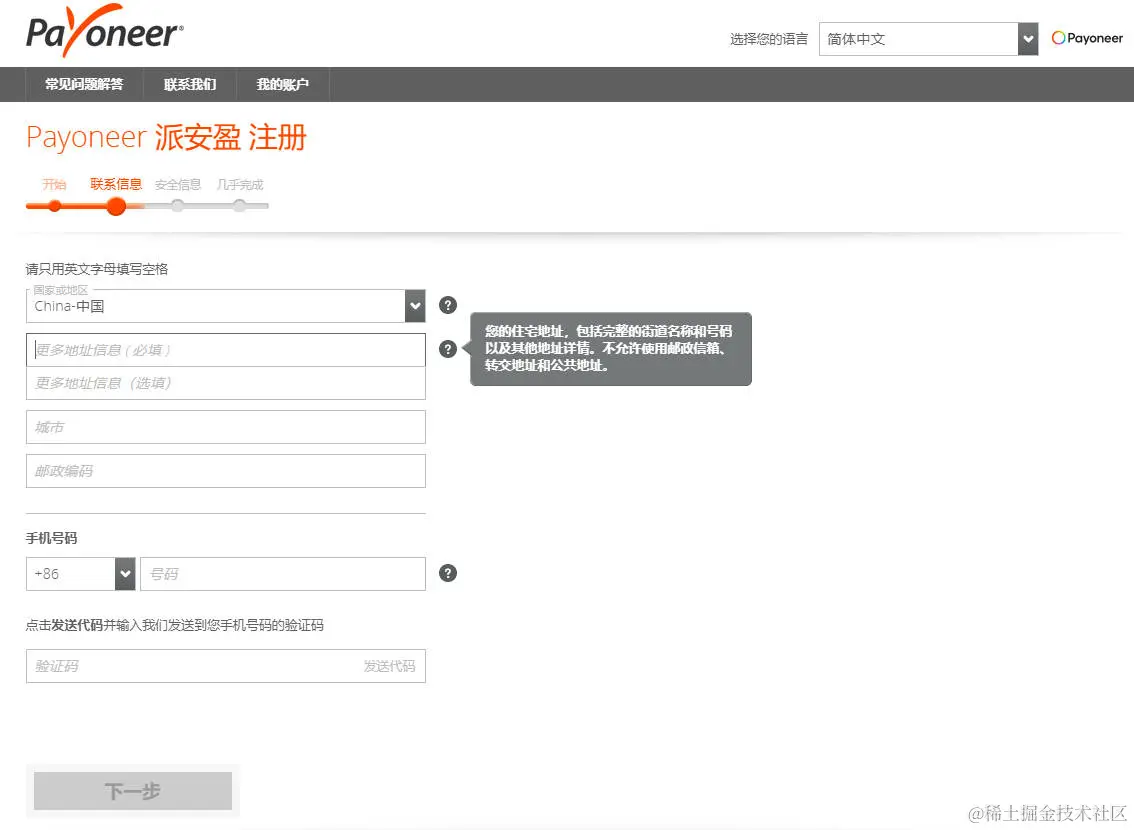The height and width of the screenshot is (830, 1134).
Task: Click the 验证码 input field
Action: pos(180,666)
